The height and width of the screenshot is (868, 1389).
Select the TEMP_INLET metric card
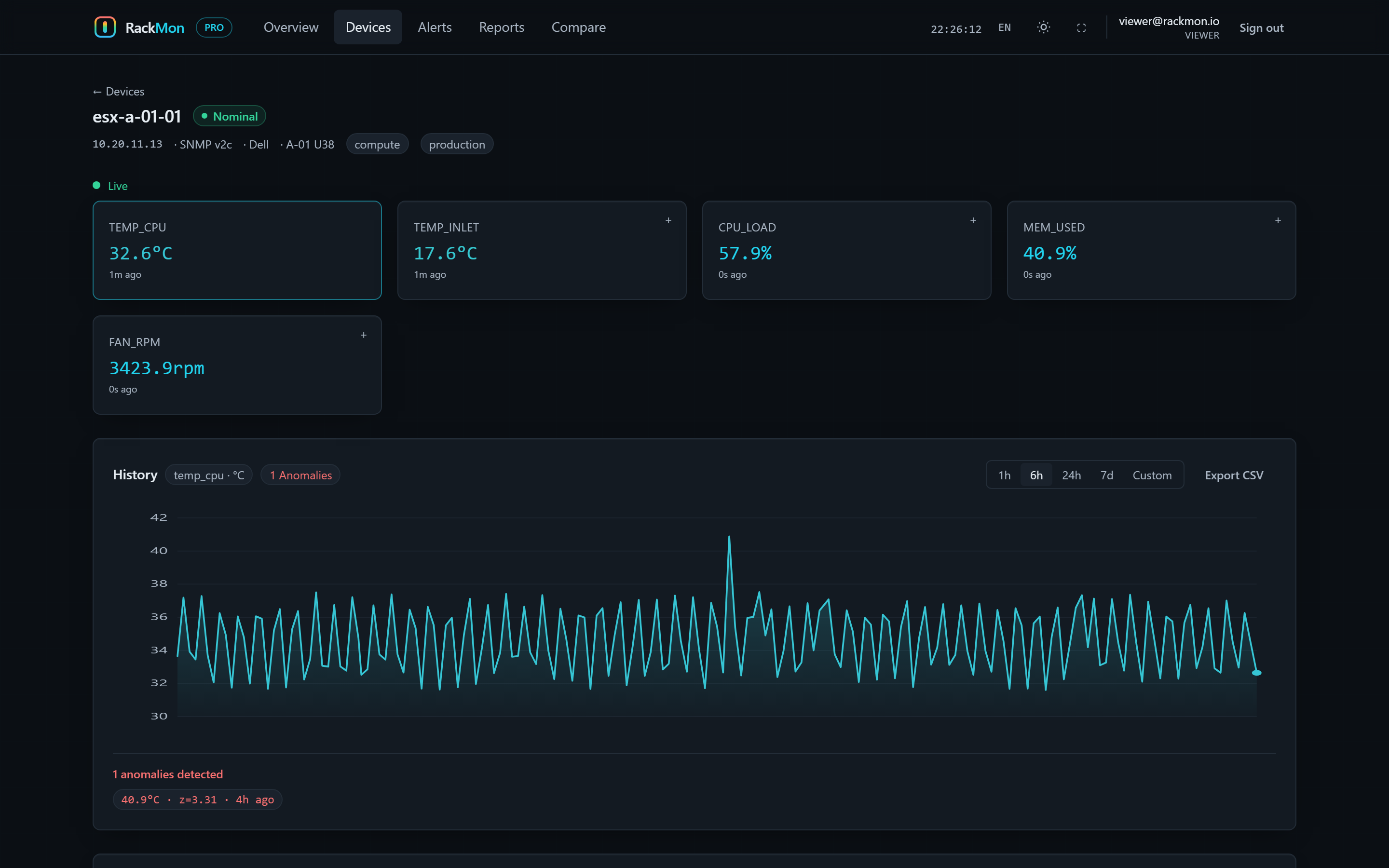[x=542, y=250]
